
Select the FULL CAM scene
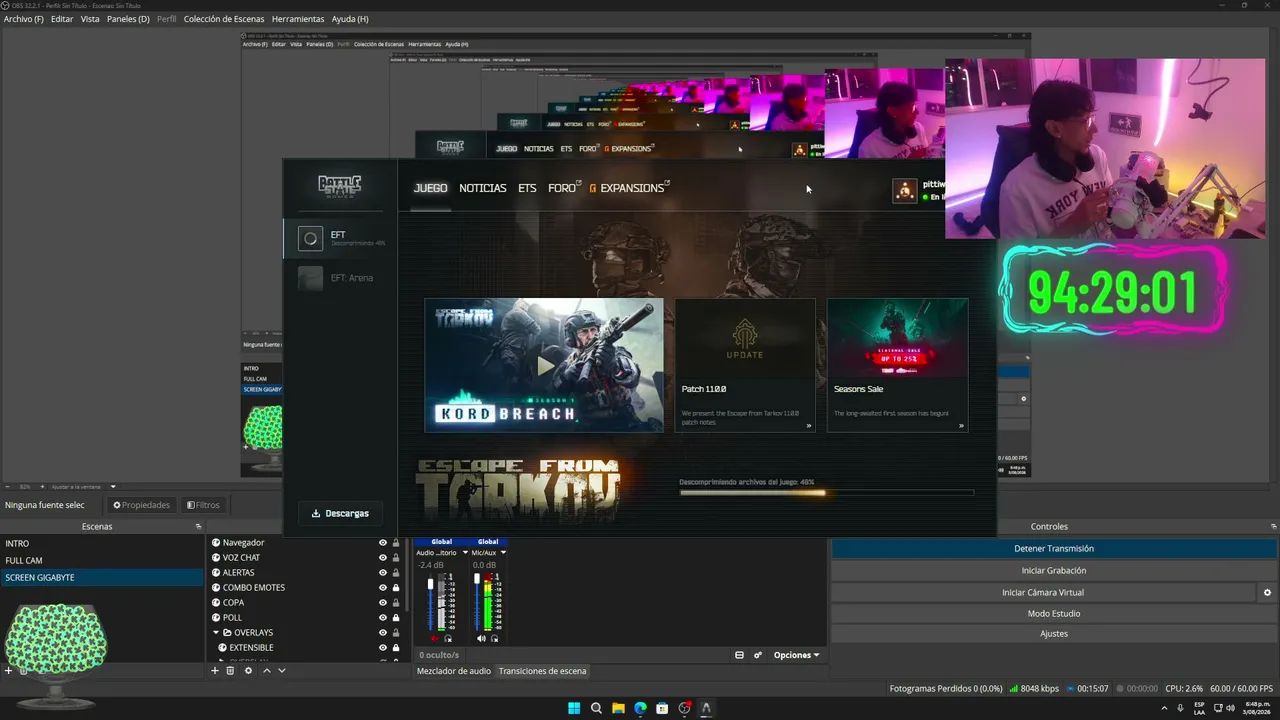[102, 561]
